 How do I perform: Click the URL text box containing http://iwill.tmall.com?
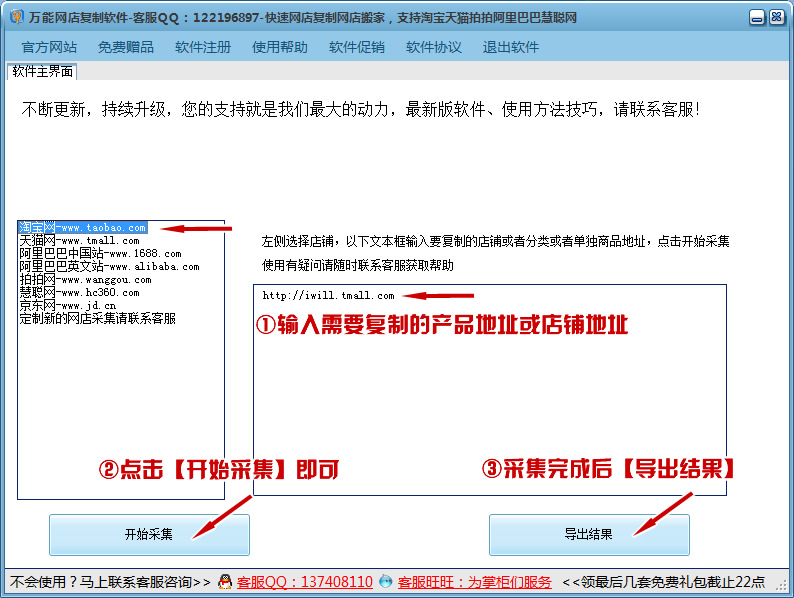[490, 390]
